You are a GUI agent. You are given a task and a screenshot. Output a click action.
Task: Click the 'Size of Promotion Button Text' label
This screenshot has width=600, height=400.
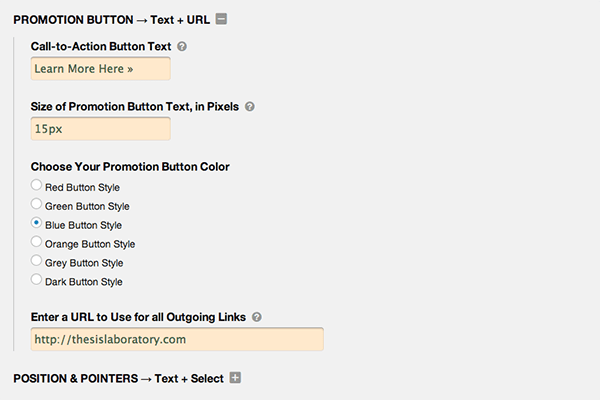tap(135, 106)
